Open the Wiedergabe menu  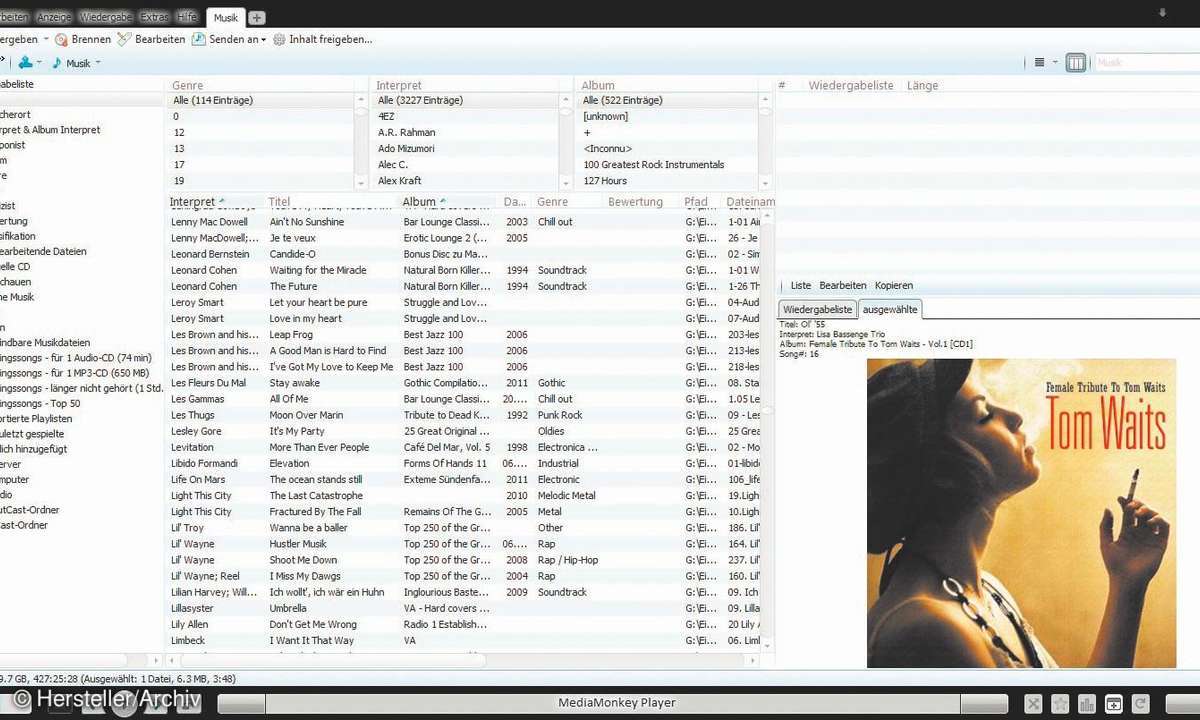pyautogui.click(x=106, y=17)
